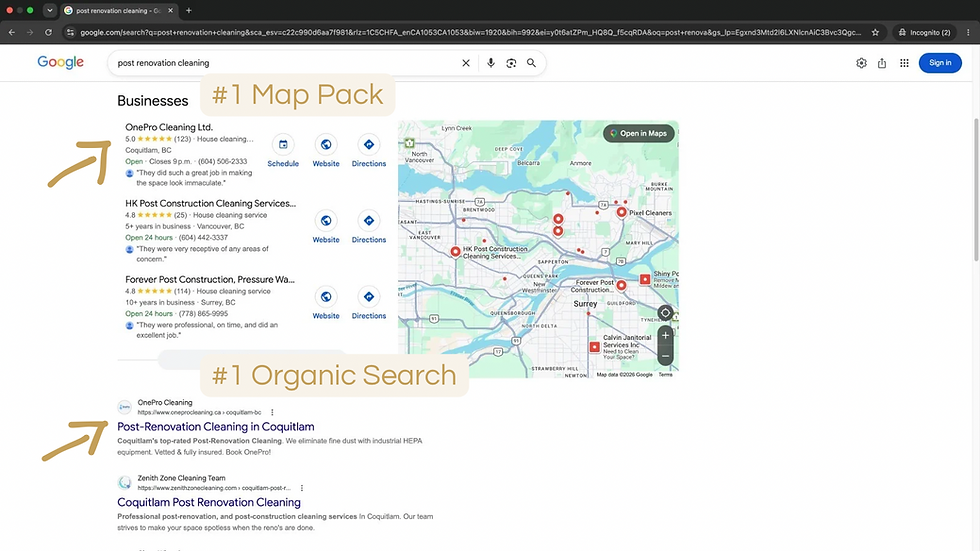Open search by image lens icon

click(511, 62)
